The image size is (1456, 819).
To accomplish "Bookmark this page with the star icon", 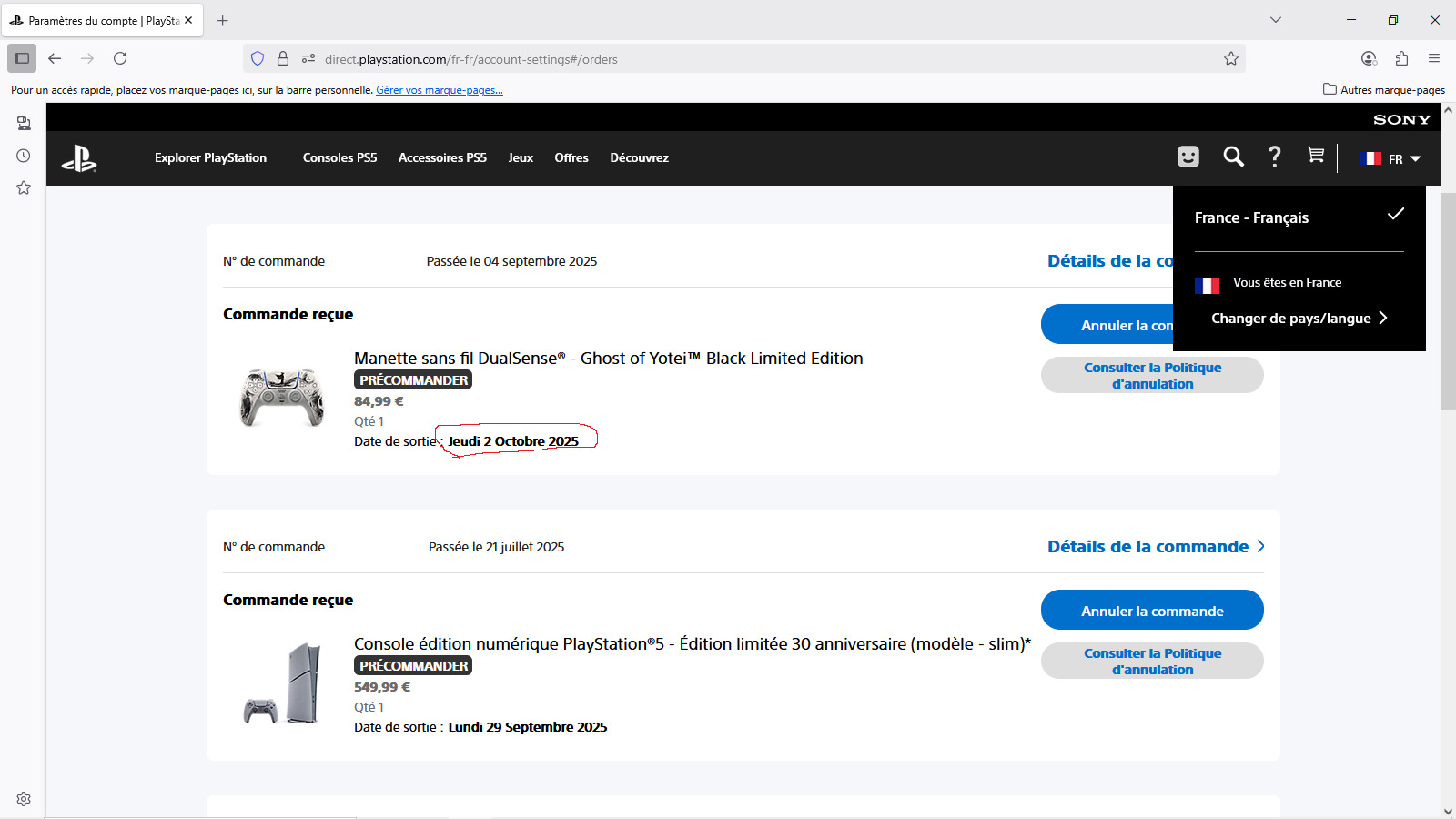I will point(1231,58).
